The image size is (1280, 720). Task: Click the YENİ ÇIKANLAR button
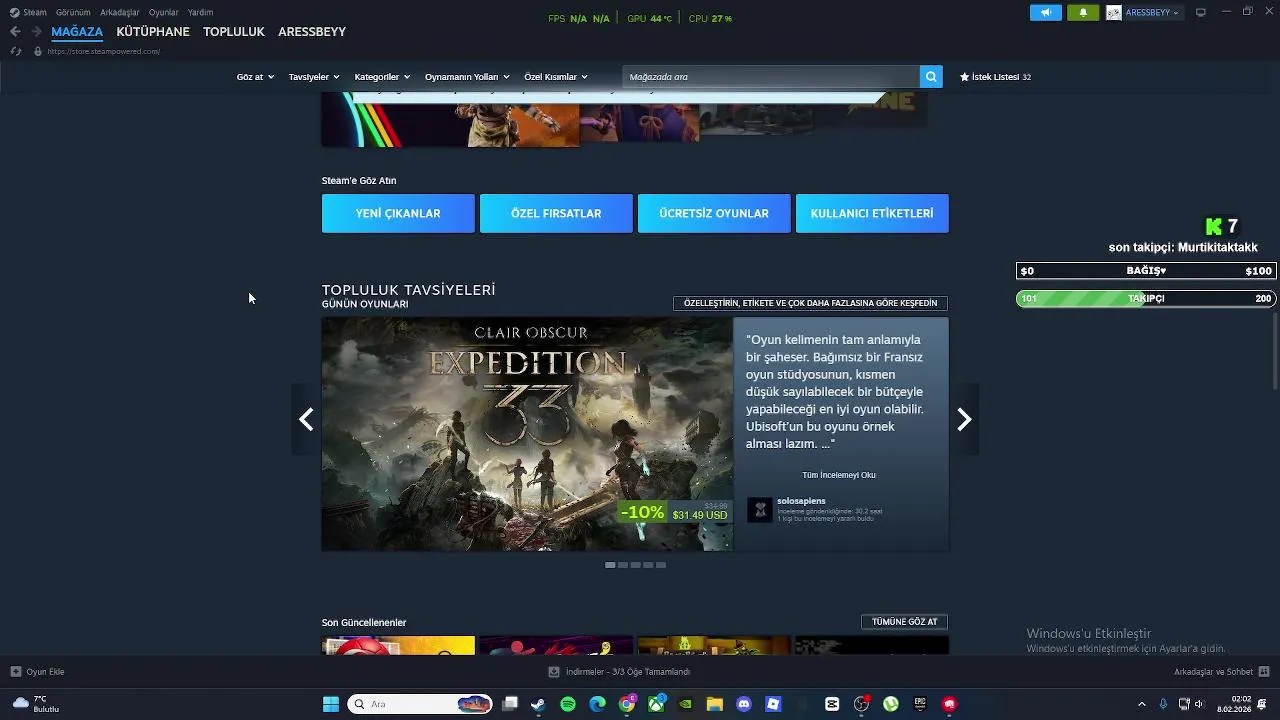click(x=398, y=213)
